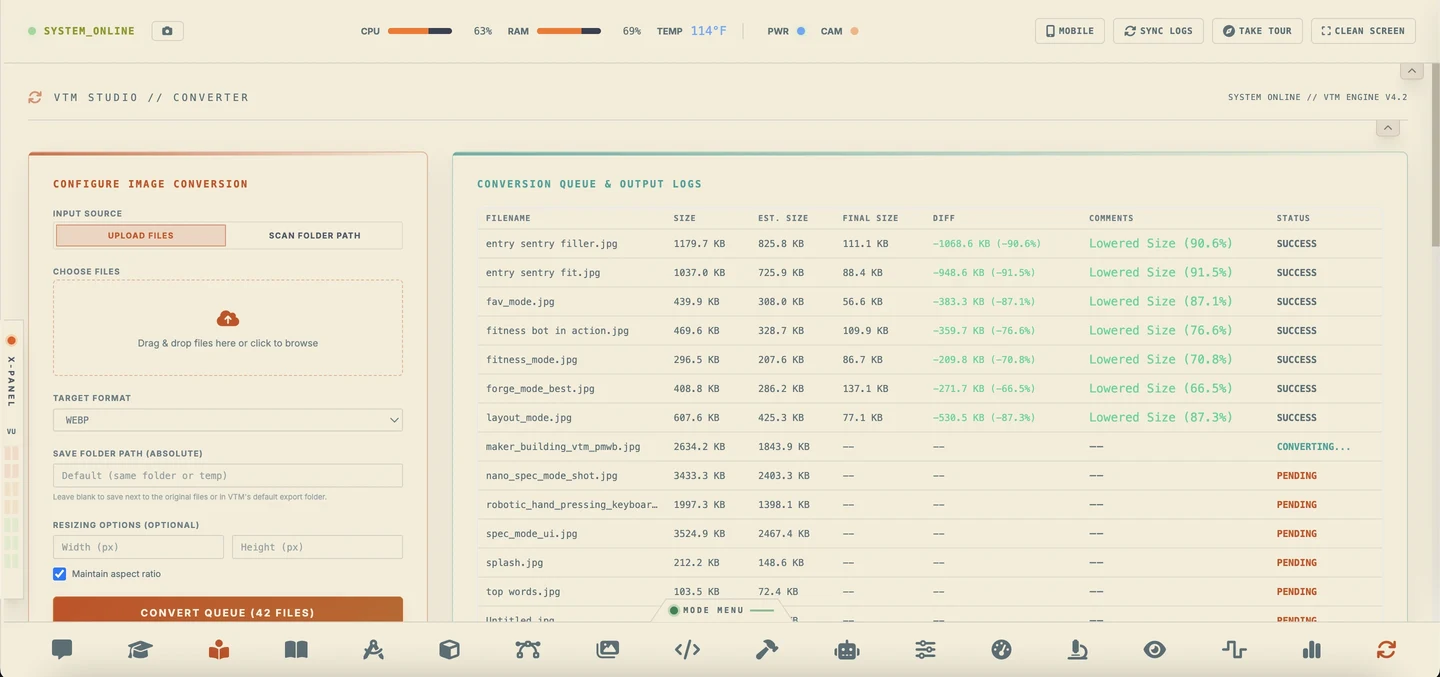Image resolution: width=1440 pixels, height=677 pixels.
Task: Click the Save Folder Path input field
Action: coord(228,476)
